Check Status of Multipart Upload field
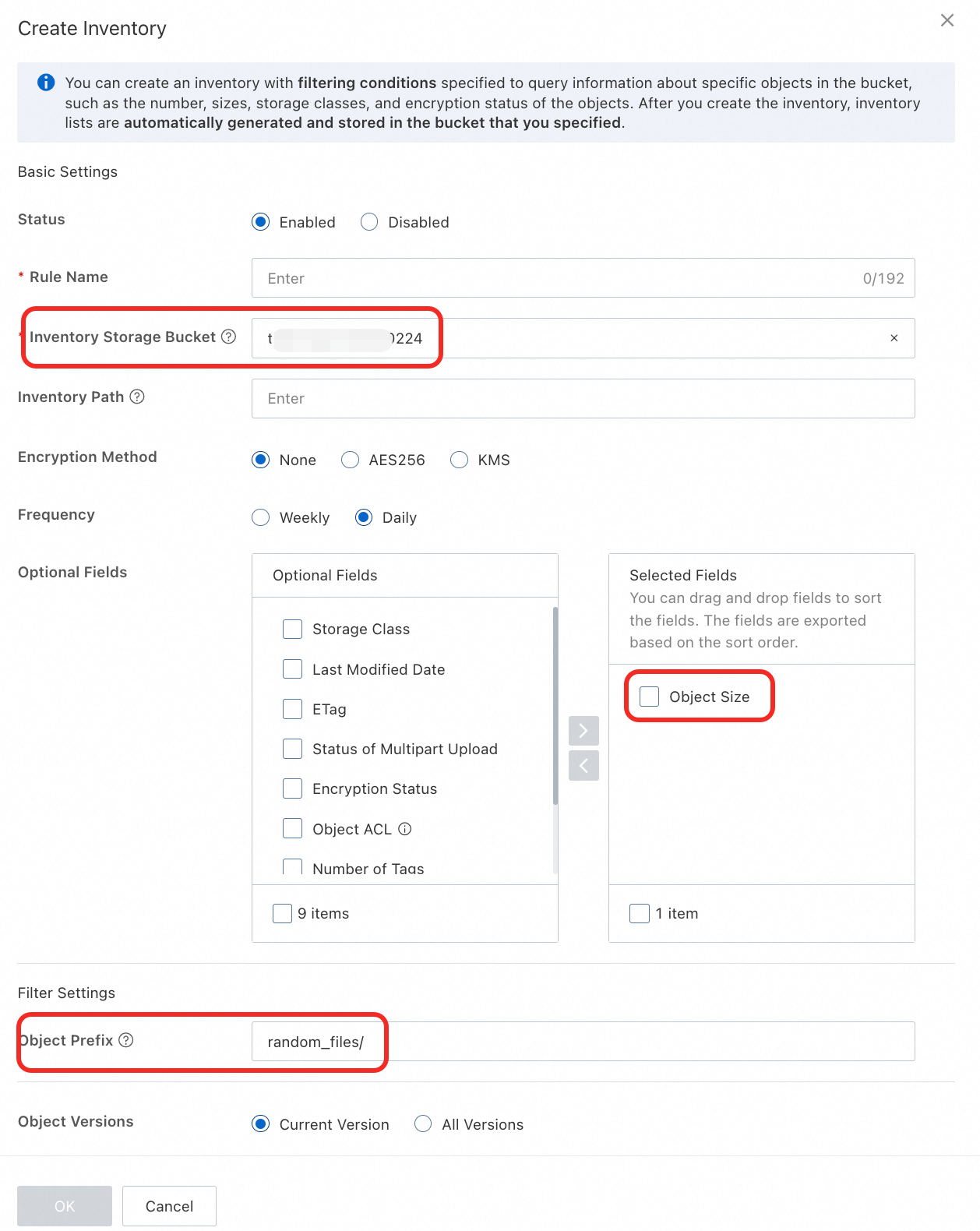This screenshot has width=980, height=1231. [x=292, y=749]
